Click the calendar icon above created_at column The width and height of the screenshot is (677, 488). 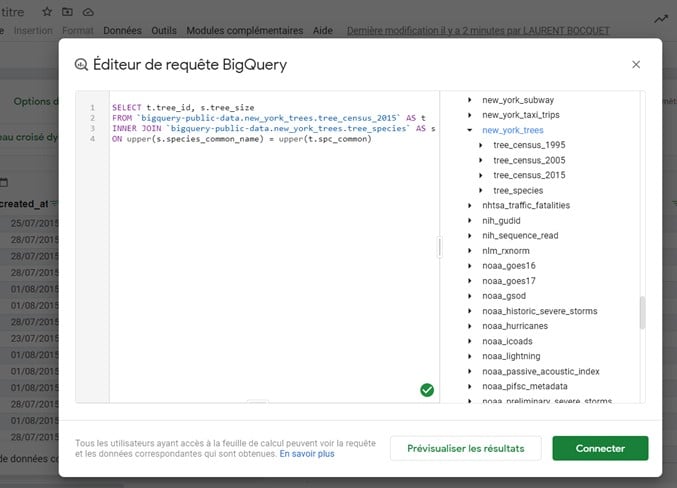(x=3, y=182)
